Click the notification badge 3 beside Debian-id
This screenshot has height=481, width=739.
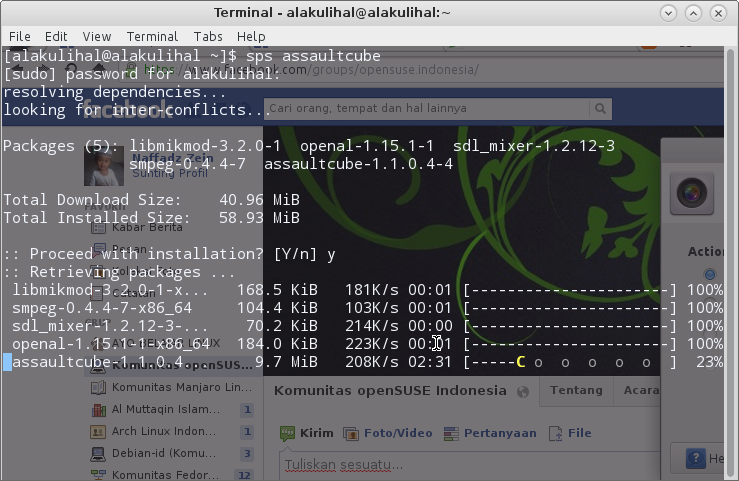click(x=247, y=454)
